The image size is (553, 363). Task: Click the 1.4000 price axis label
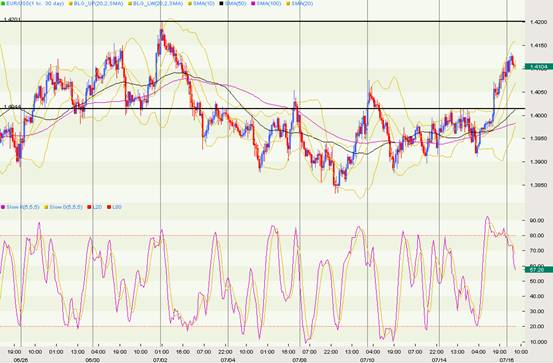pos(538,115)
